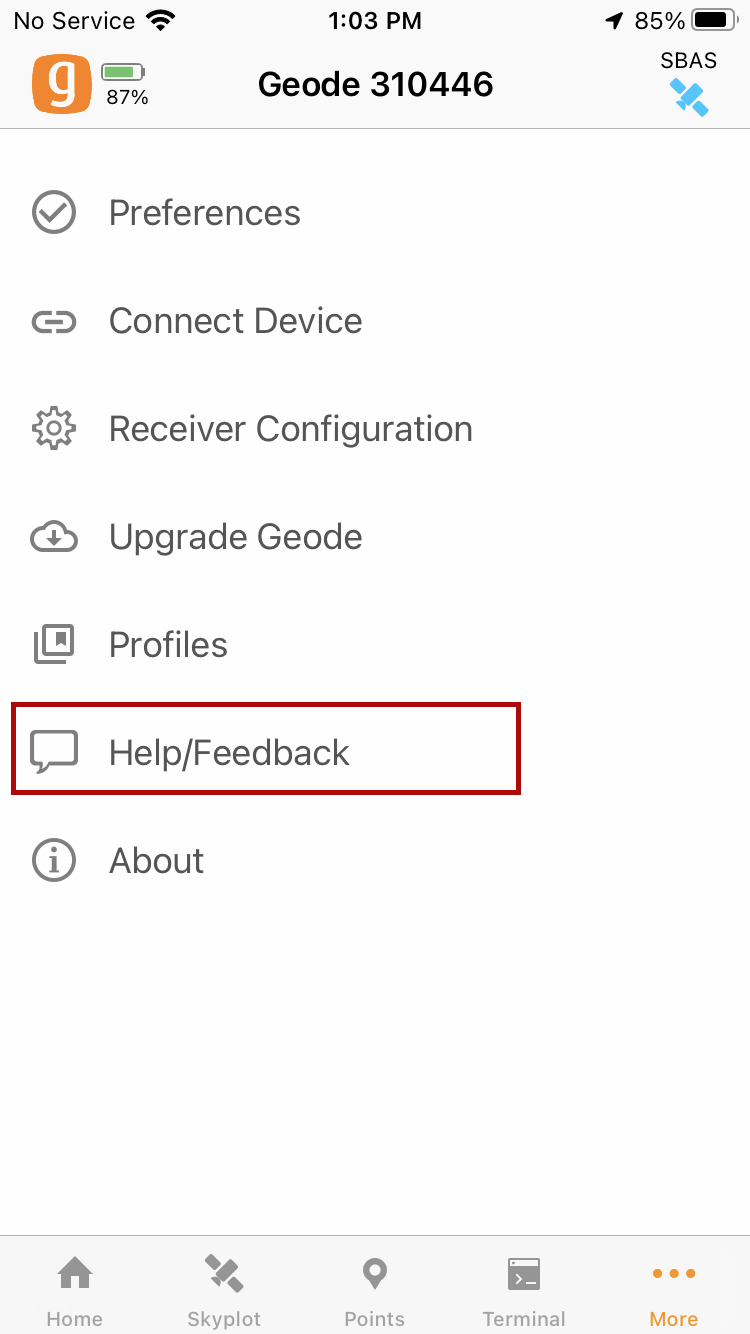
Task: Open Receiver Configuration settings
Action: (290, 429)
